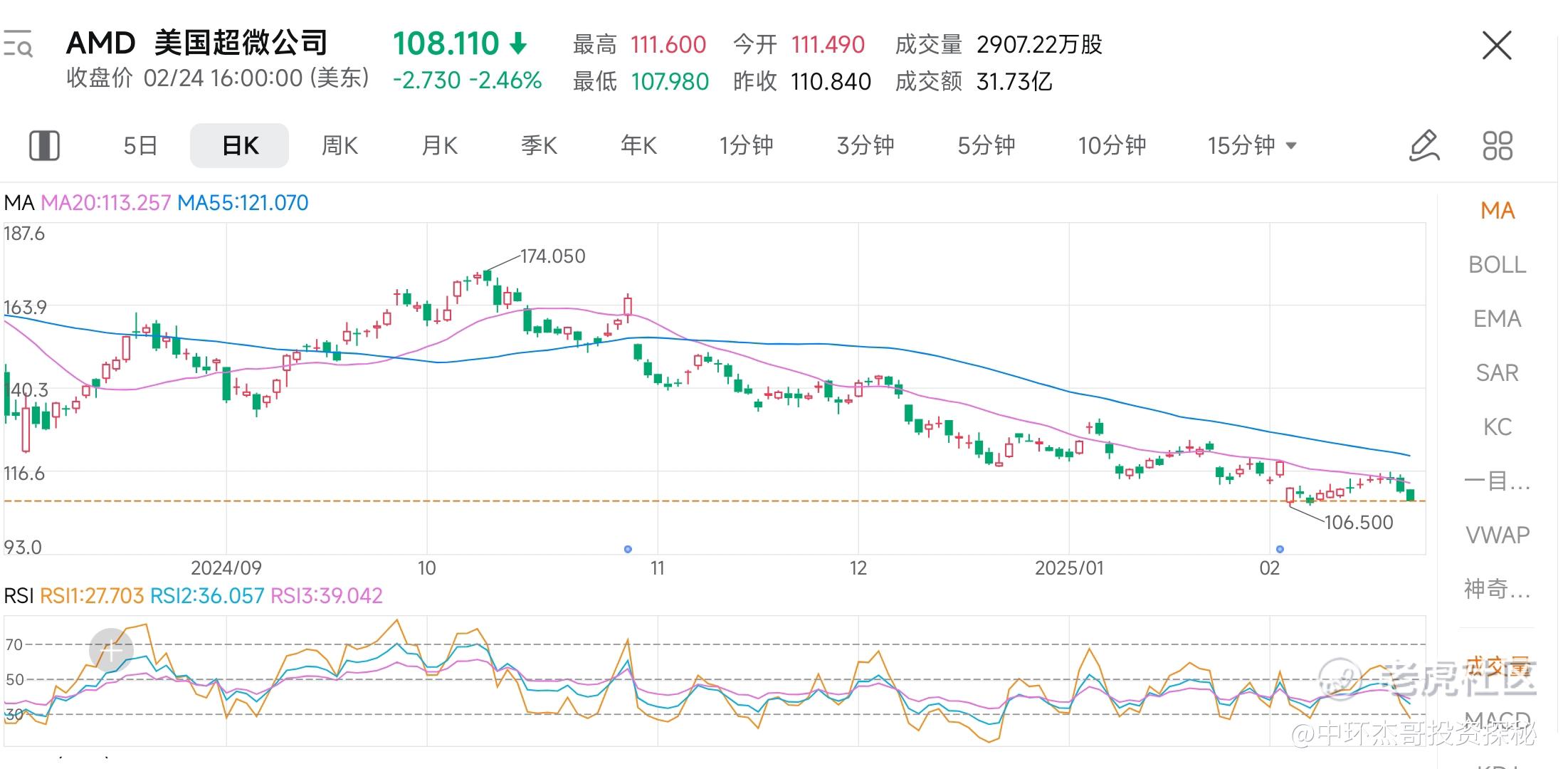Switch to the 月K monthly tab

point(439,146)
